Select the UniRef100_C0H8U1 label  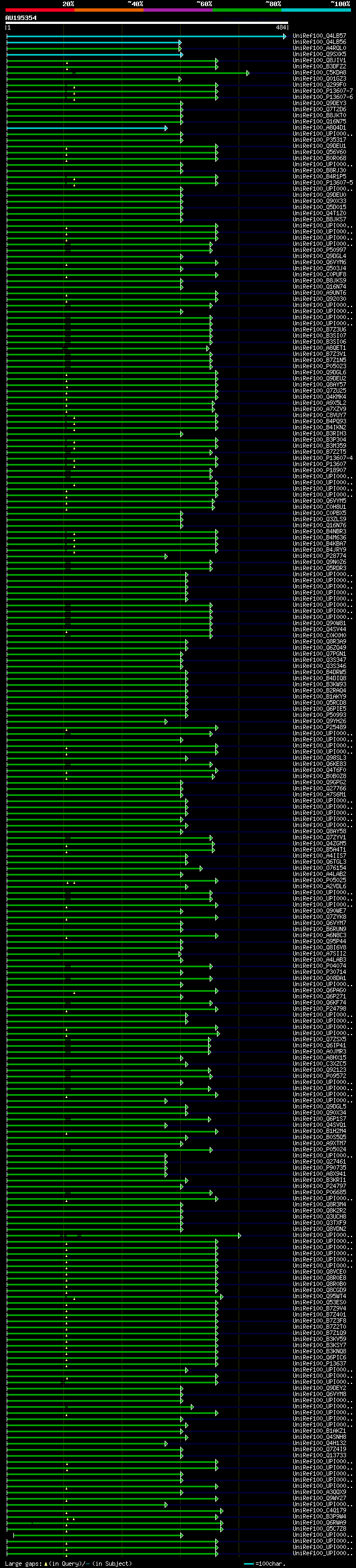[x=319, y=507]
